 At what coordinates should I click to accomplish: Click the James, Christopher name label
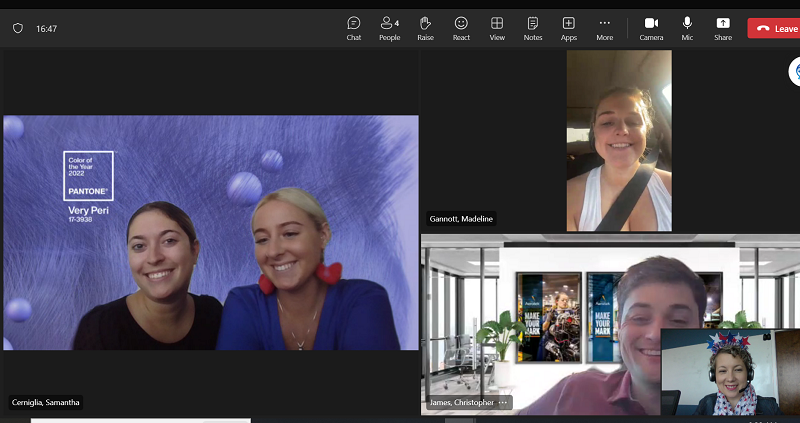pos(462,403)
